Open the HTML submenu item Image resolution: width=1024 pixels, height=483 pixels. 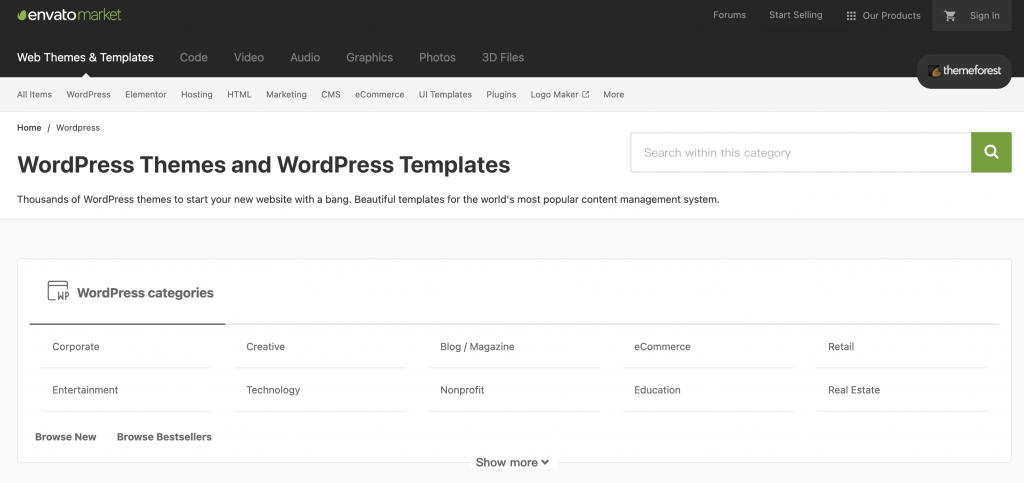coord(239,94)
